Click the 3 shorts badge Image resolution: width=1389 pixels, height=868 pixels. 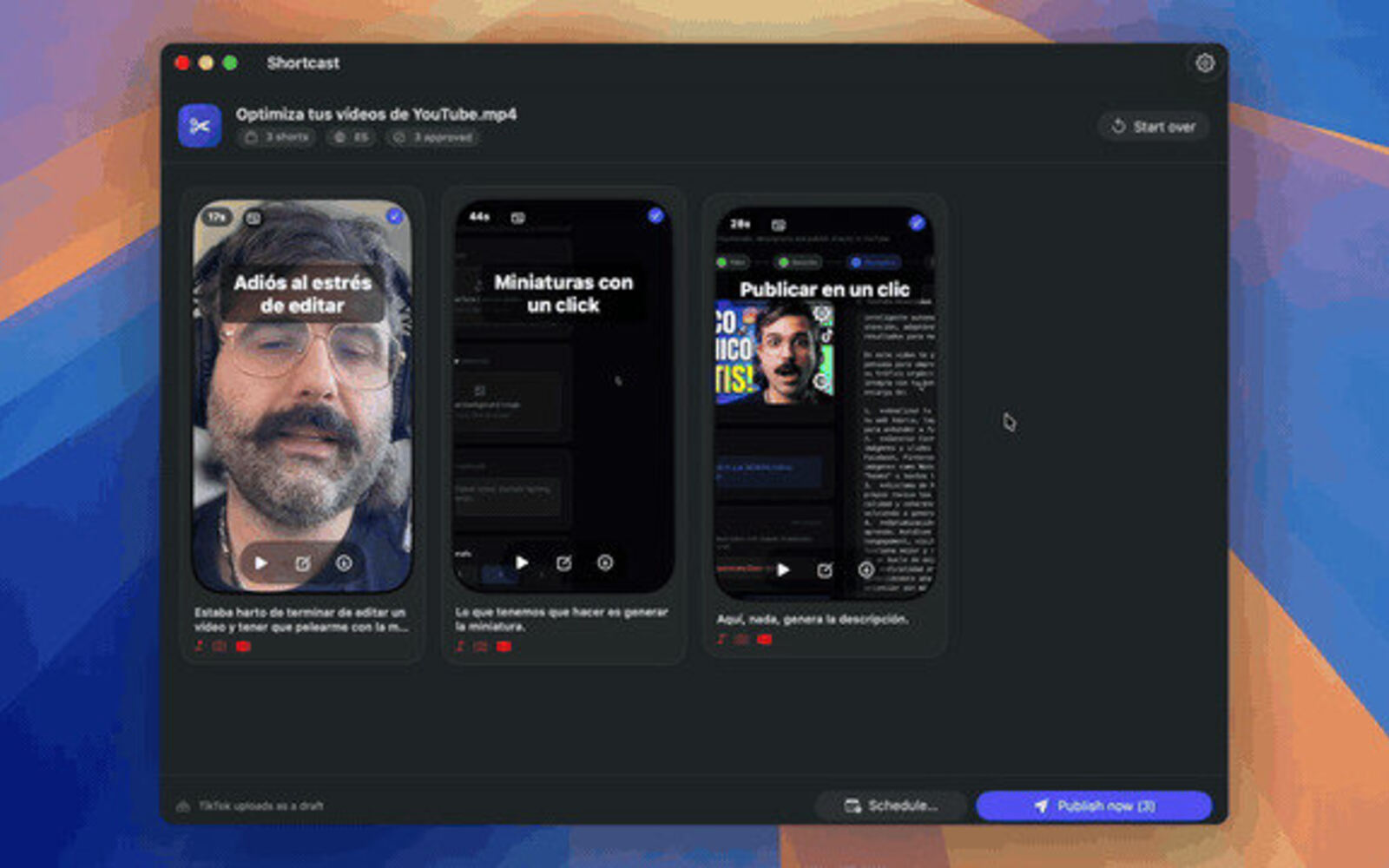point(277,137)
